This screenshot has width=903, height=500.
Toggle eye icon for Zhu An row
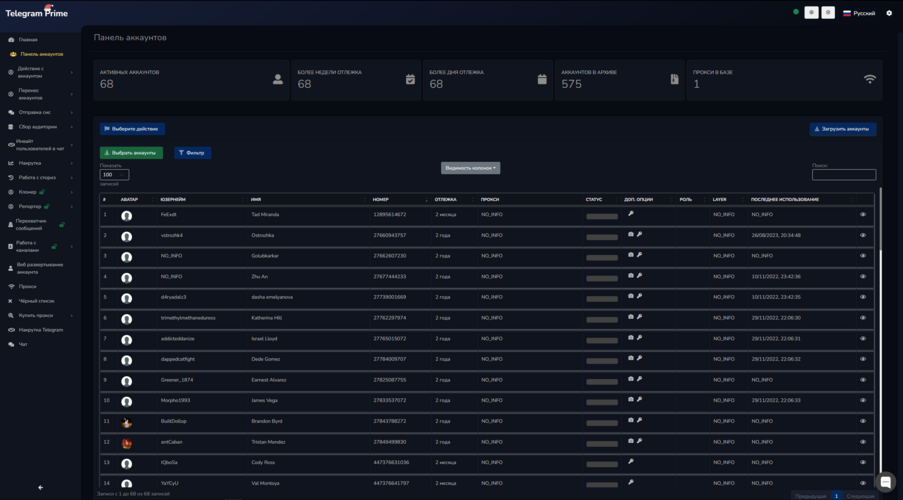[863, 277]
